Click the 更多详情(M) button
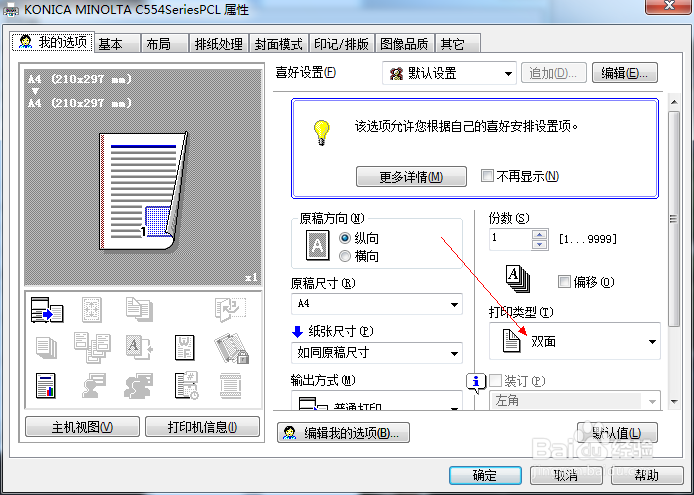The image size is (694, 495). [x=411, y=177]
